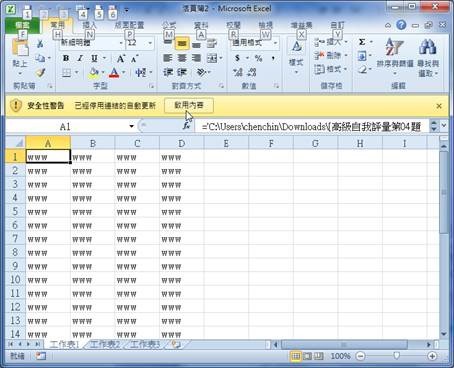Toggle Bold formatting
The image size is (454, 368).
tap(66, 58)
